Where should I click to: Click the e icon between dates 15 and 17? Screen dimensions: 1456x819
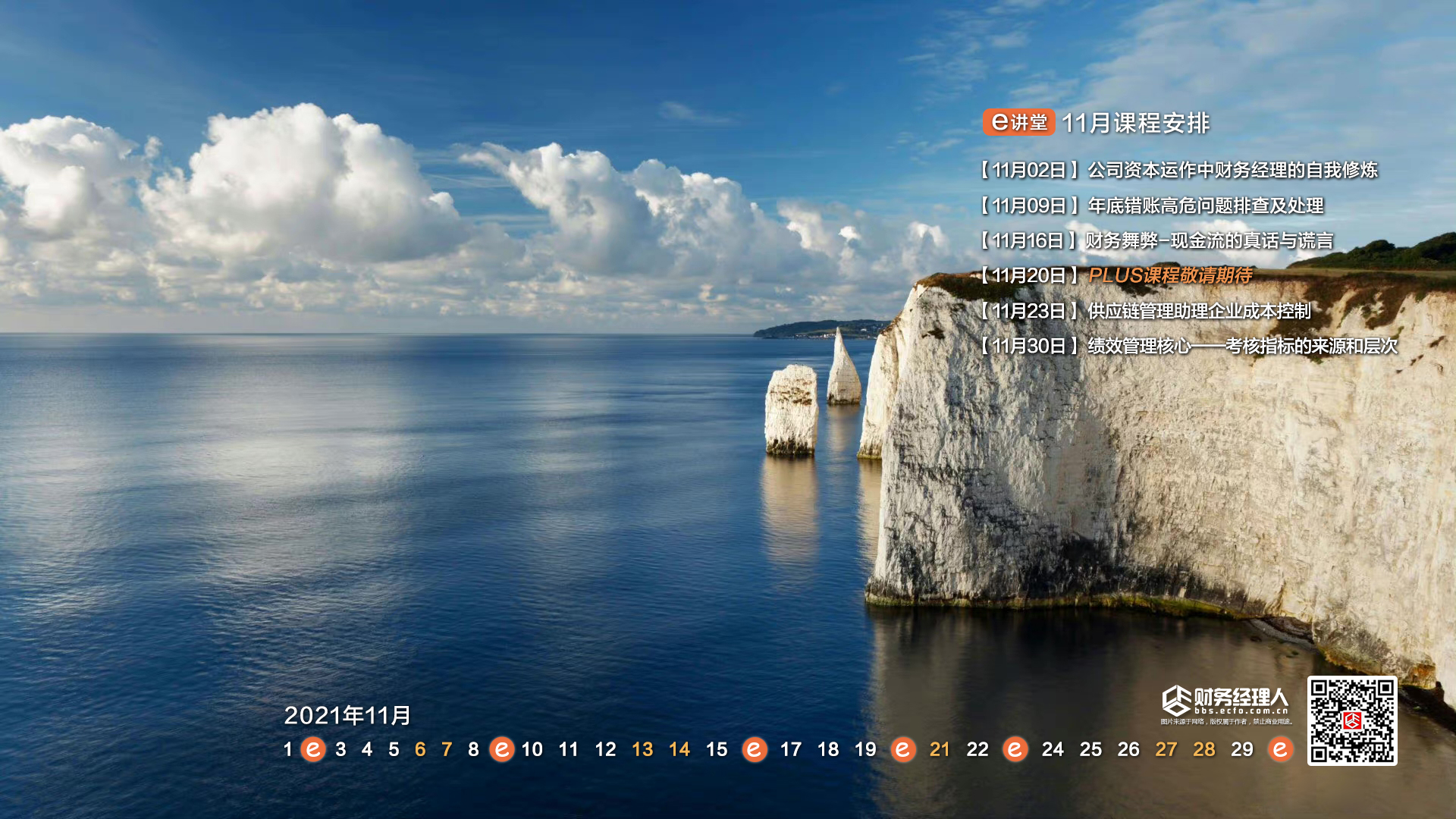click(x=754, y=749)
